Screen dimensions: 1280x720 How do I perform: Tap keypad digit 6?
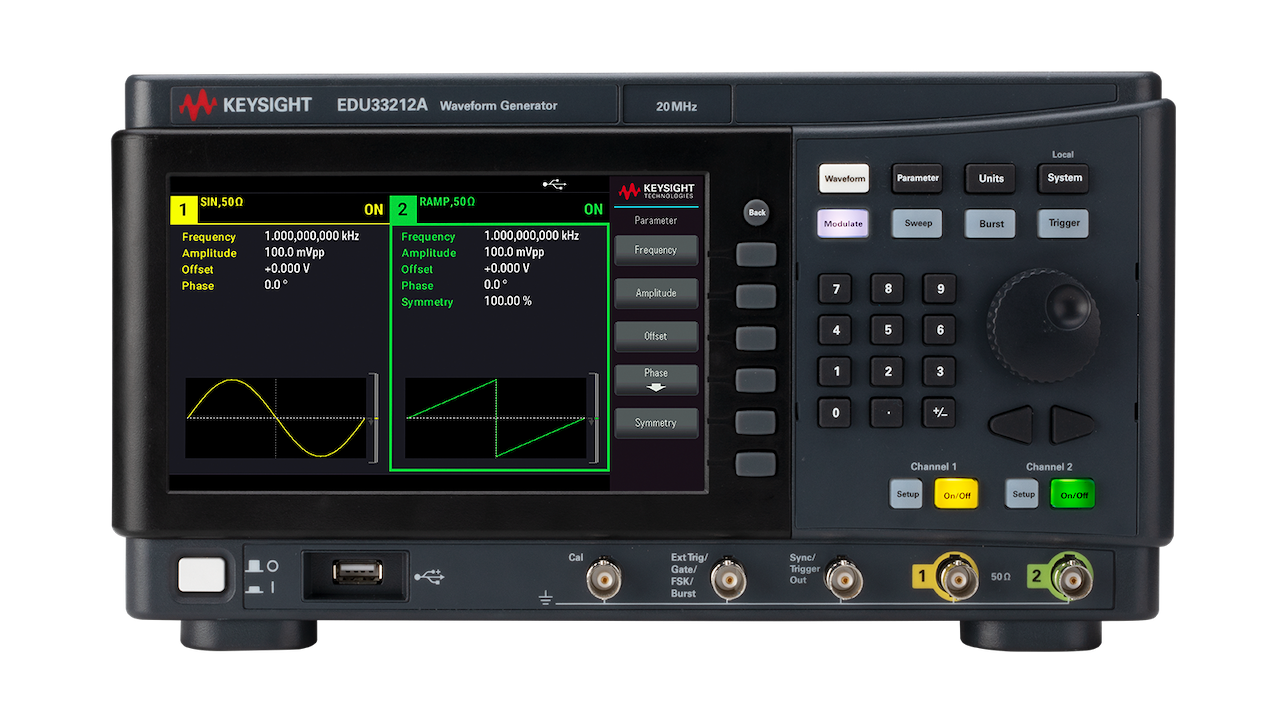[x=939, y=330]
